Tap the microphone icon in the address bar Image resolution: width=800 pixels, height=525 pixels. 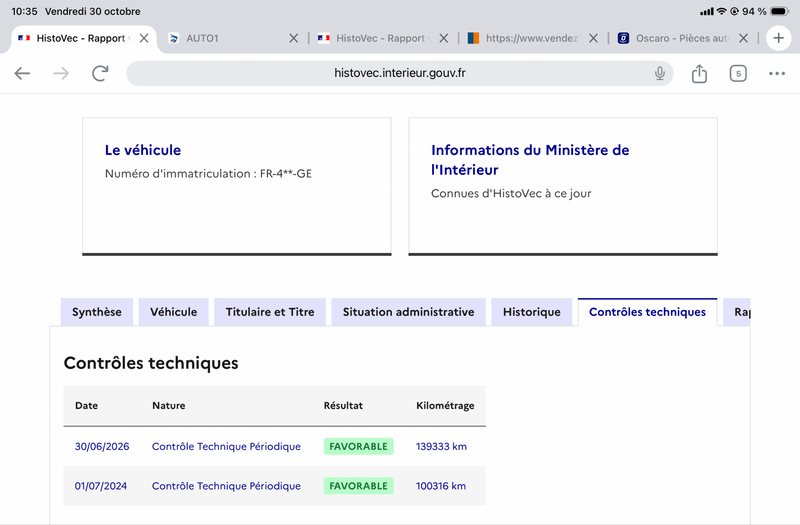click(660, 73)
